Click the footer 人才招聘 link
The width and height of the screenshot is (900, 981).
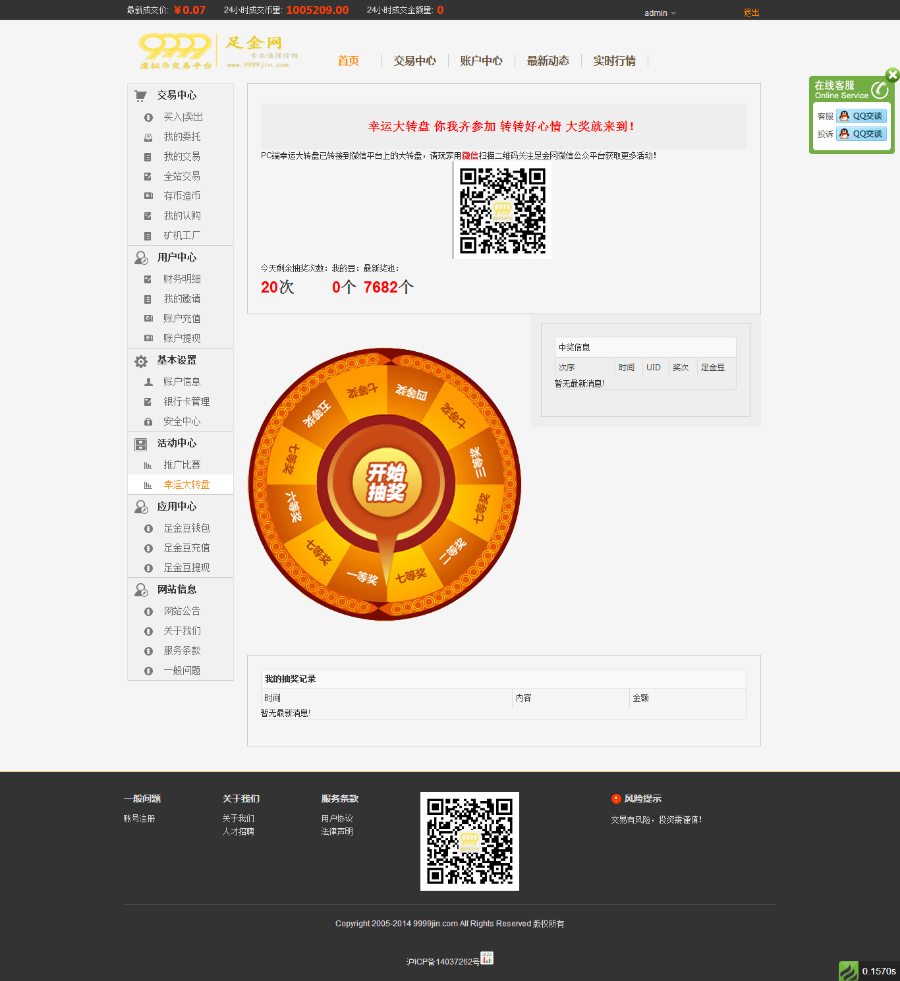[238, 831]
